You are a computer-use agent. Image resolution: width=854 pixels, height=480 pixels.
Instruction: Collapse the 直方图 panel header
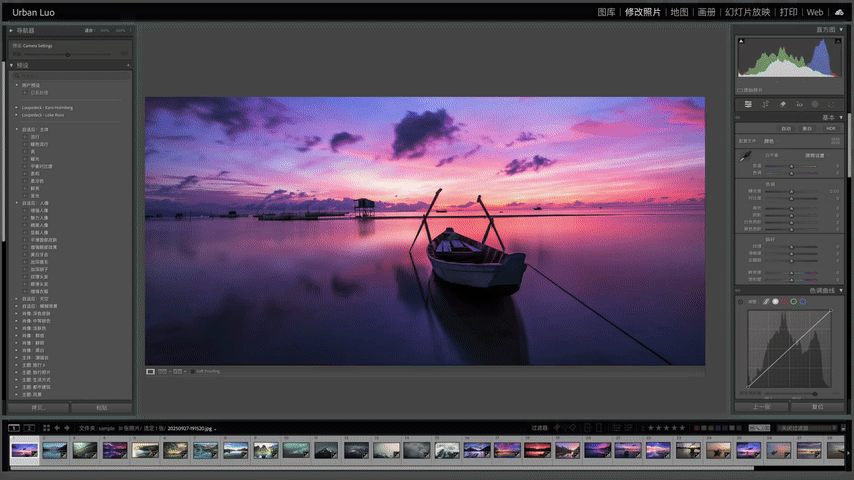click(x=843, y=31)
